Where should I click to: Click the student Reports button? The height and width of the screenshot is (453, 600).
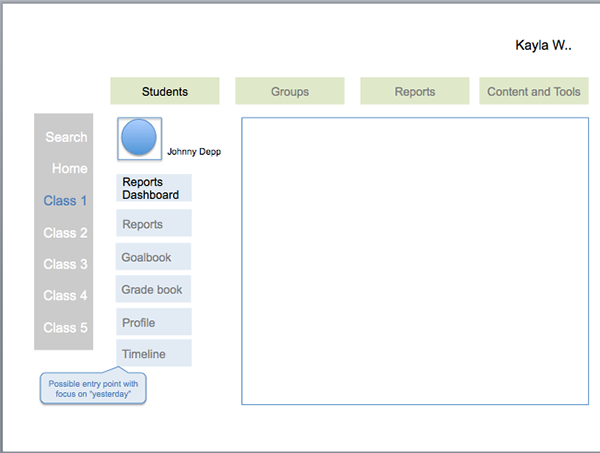[154, 223]
